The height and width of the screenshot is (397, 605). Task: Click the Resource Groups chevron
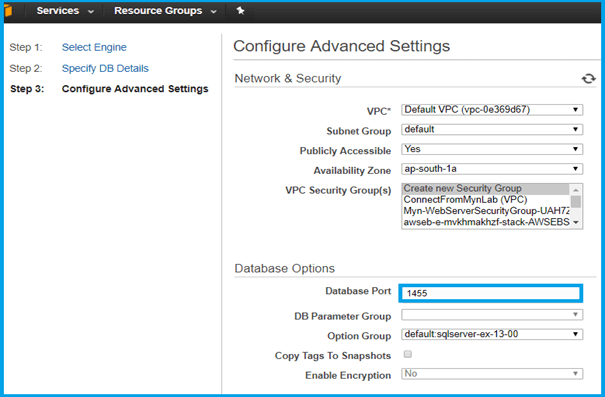[213, 12]
